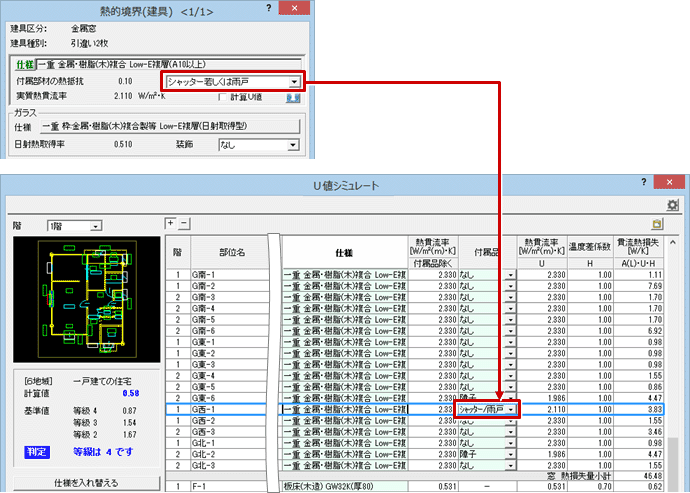690x493 pixels.
Task: Click the 階 column header in the table
Action: click(177, 252)
